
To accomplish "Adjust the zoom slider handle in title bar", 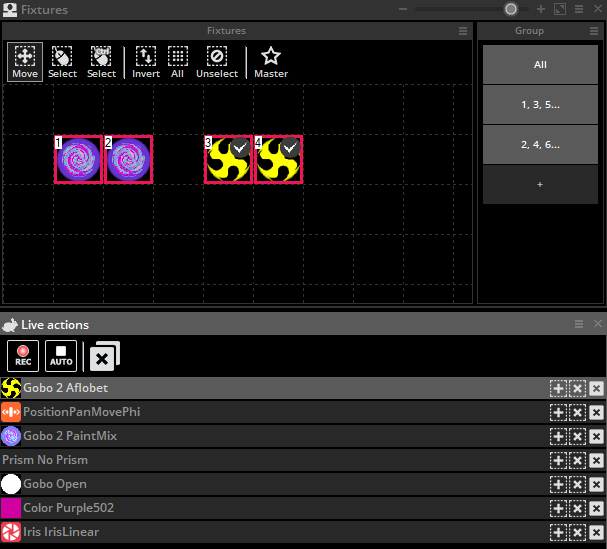I will [x=511, y=9].
